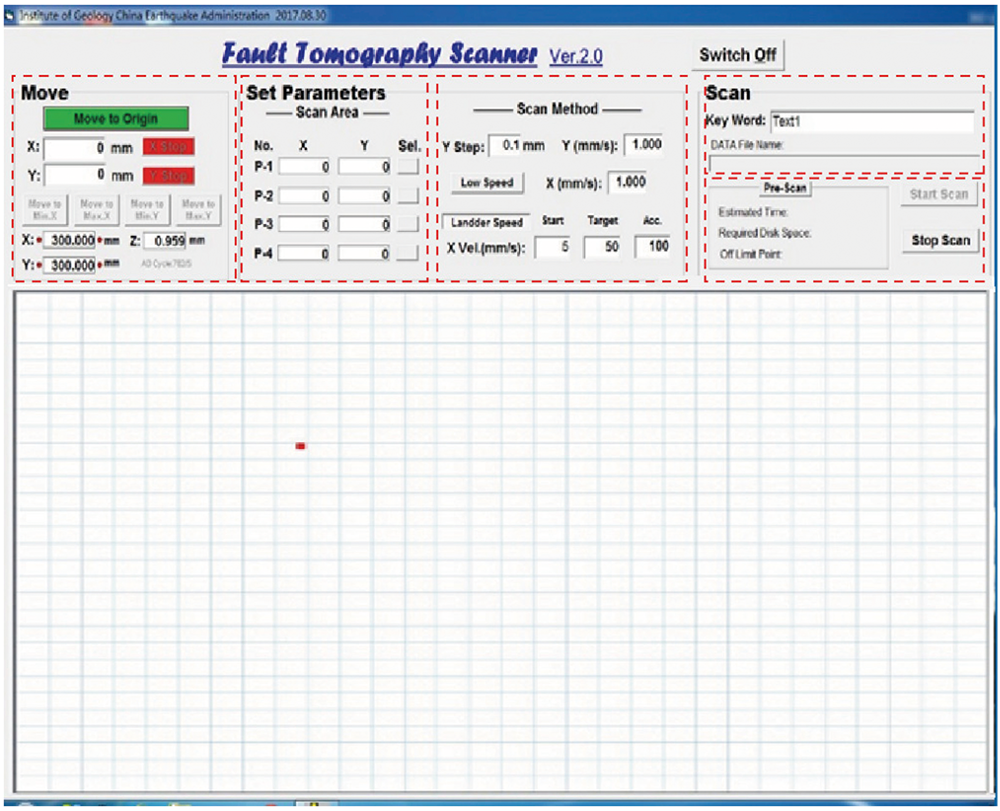Click the Z value 0.959 field
1000x811 pixels.
[165, 241]
